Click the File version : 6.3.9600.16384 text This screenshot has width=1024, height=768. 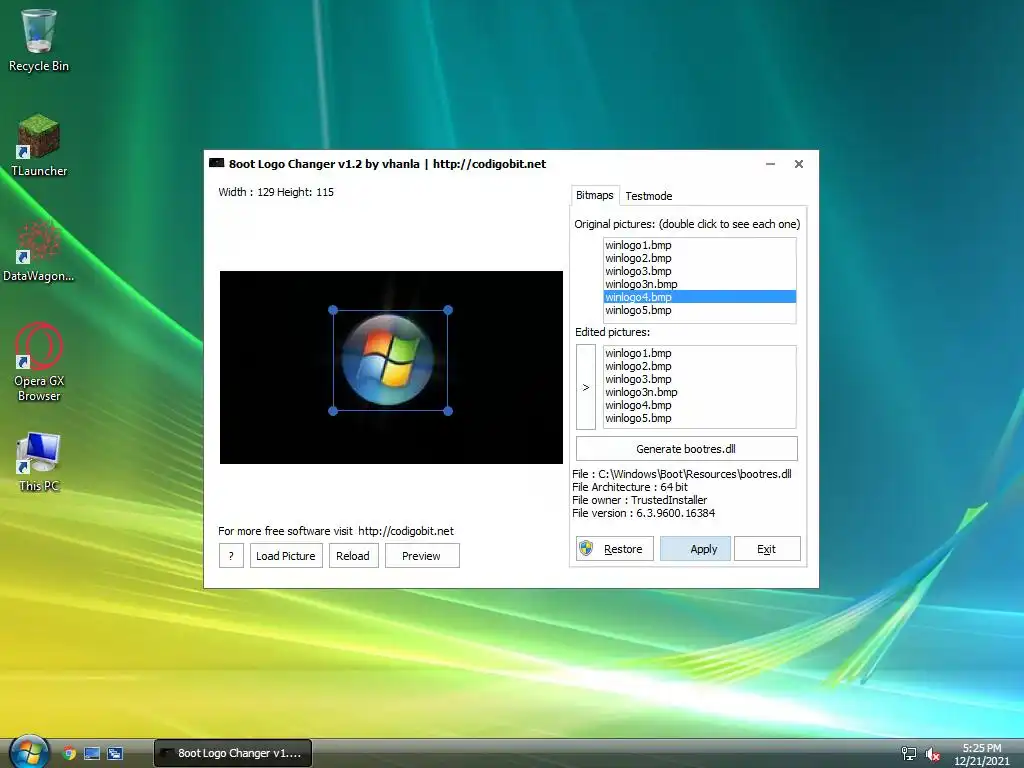[643, 513]
